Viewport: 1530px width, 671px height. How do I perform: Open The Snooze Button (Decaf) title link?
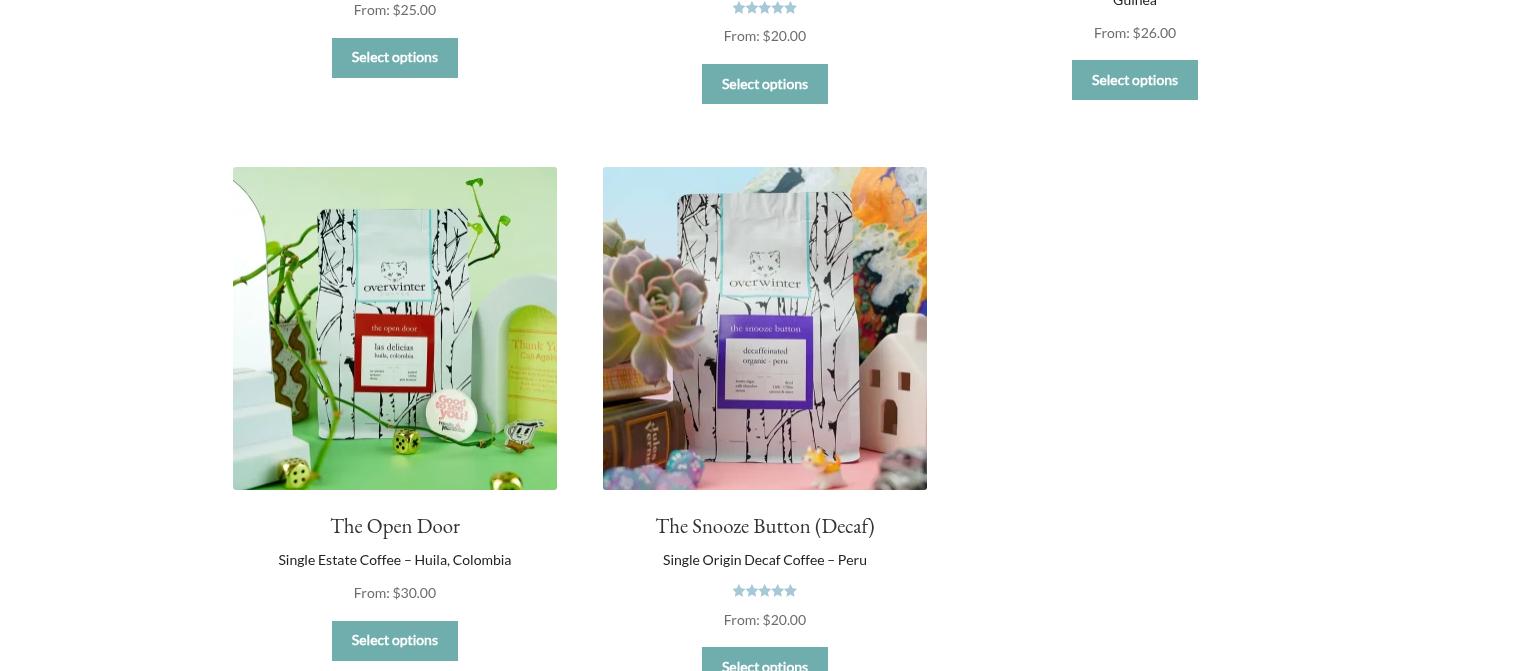(765, 526)
